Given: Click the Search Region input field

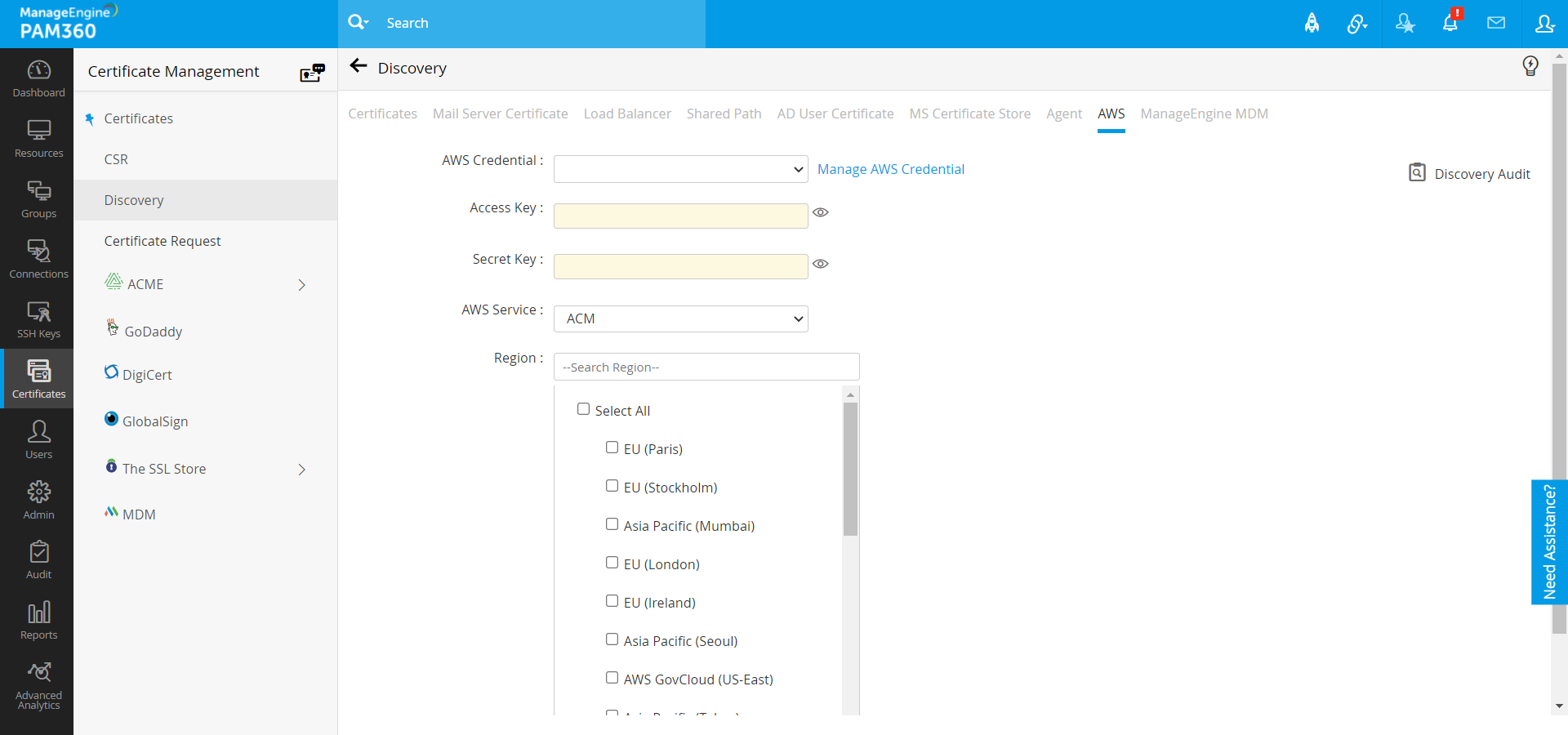Looking at the screenshot, I should (706, 367).
